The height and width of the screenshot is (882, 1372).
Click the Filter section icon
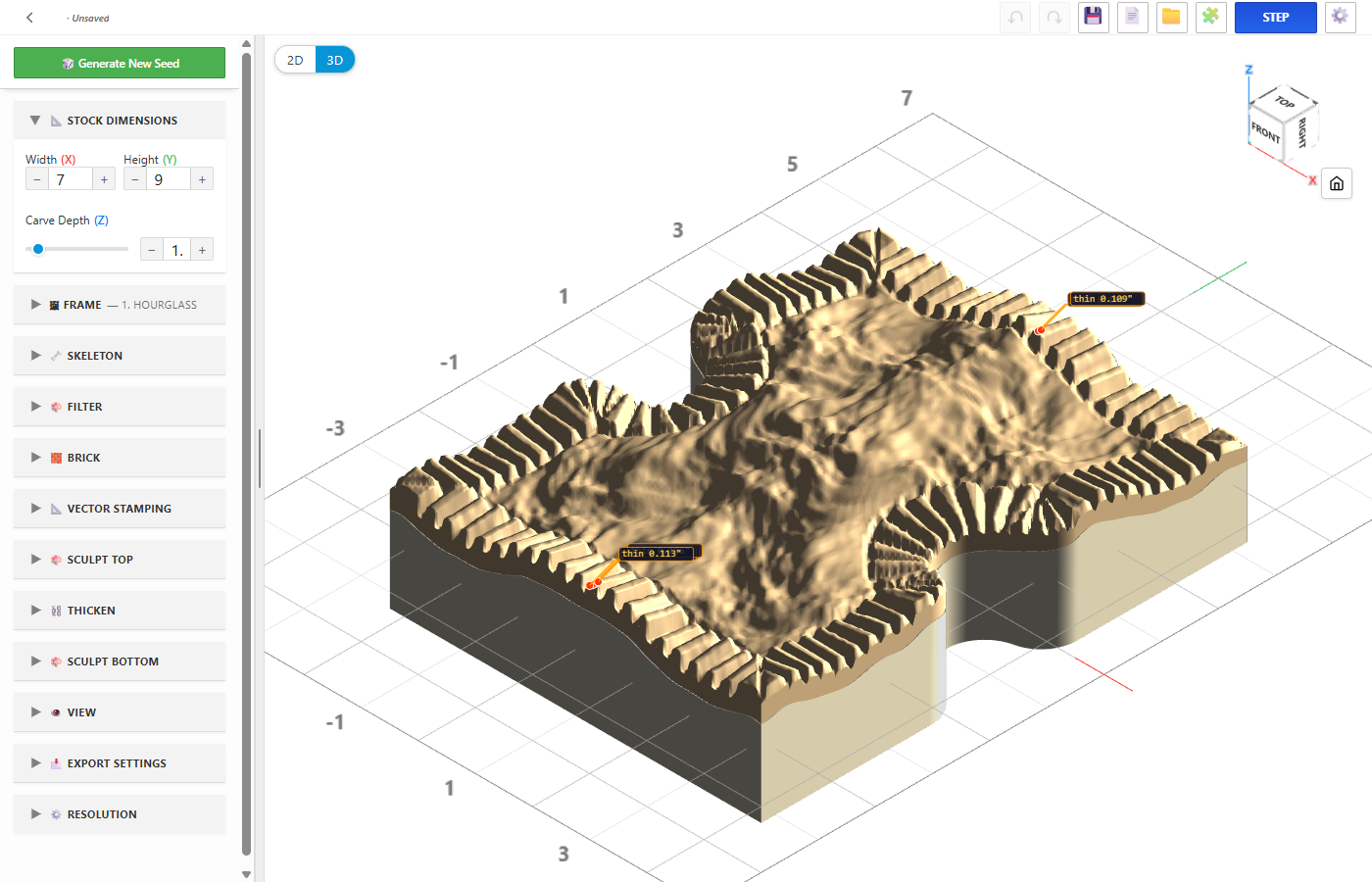[x=56, y=407]
